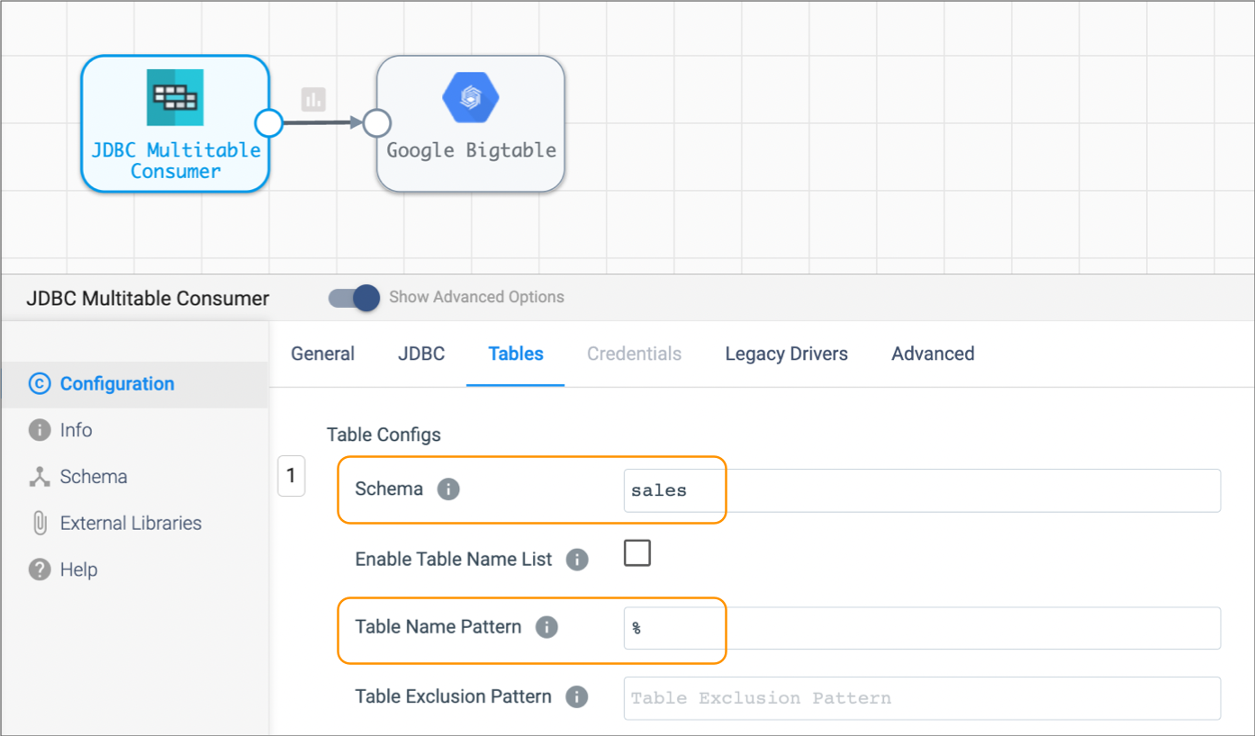Click the Show Advanced Options label text
Image resolution: width=1255 pixels, height=736 pixels.
[476, 297]
